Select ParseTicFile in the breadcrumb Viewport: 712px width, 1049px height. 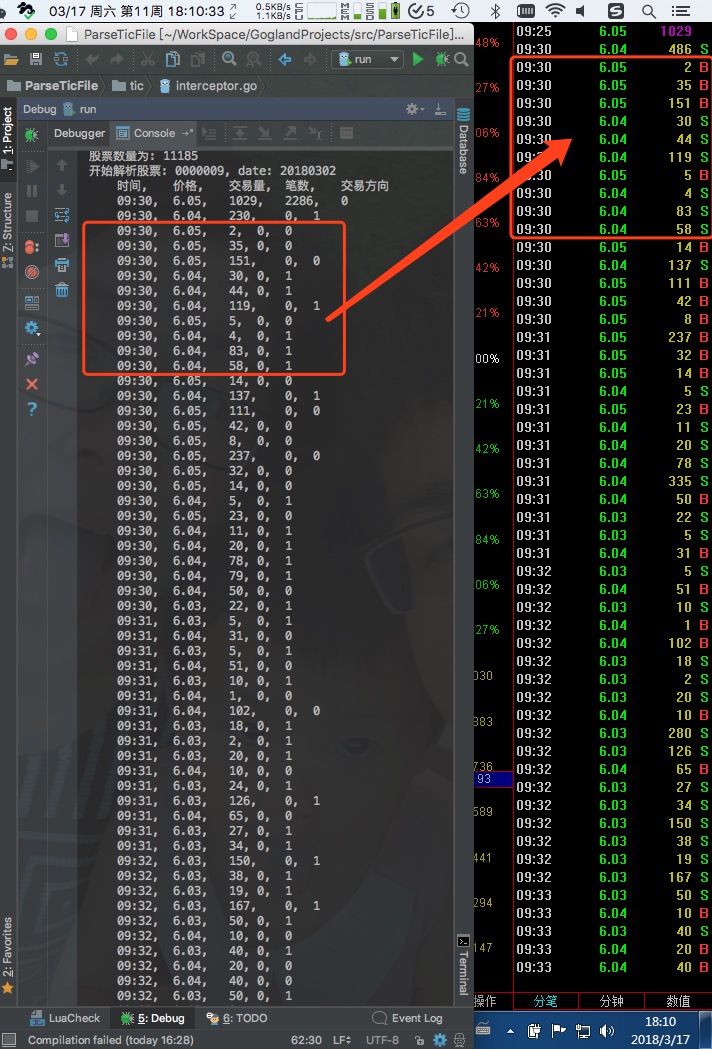[x=52, y=86]
